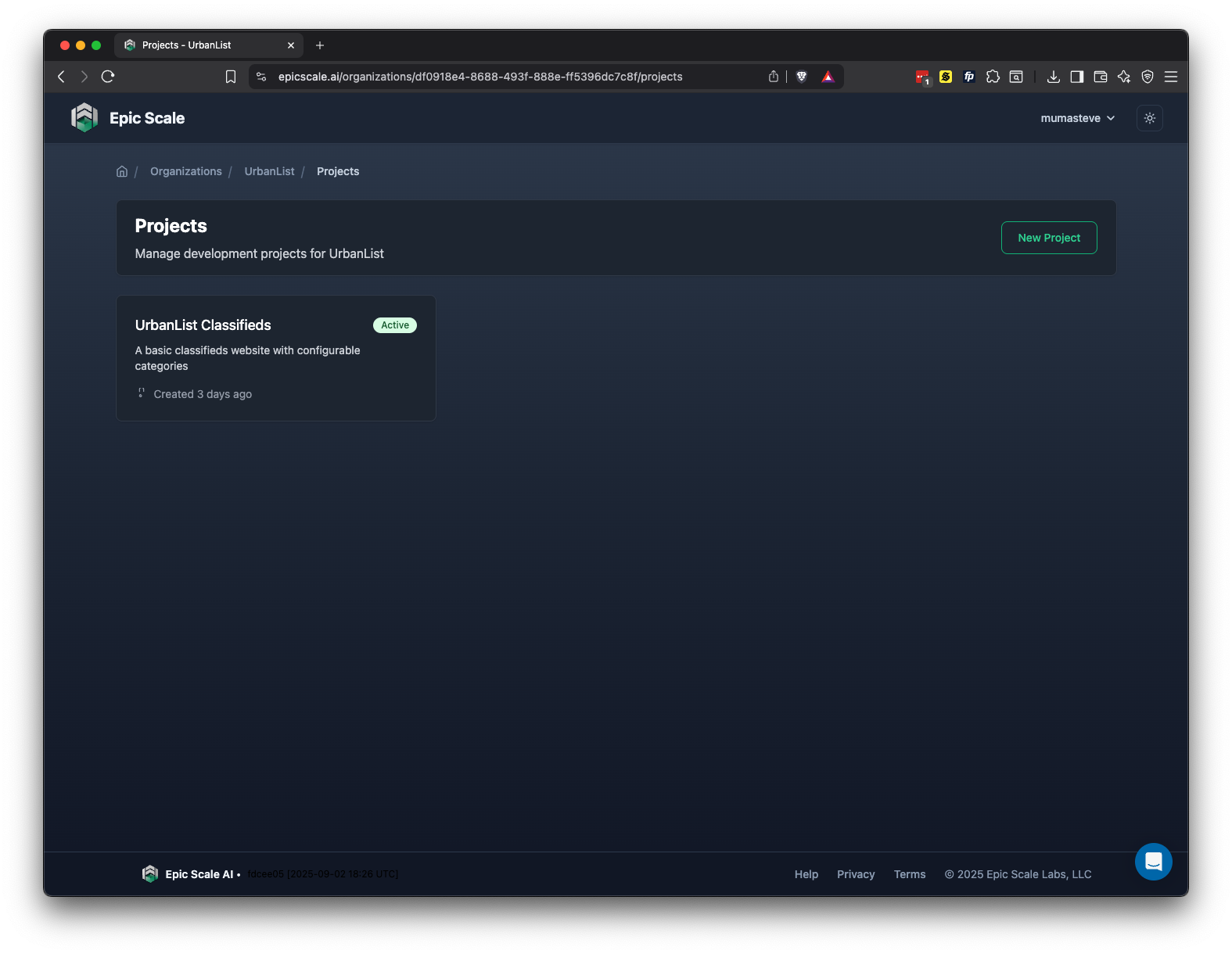The image size is (1232, 954).
Task: Click the Epic Scale logo icon
Action: pos(84,118)
